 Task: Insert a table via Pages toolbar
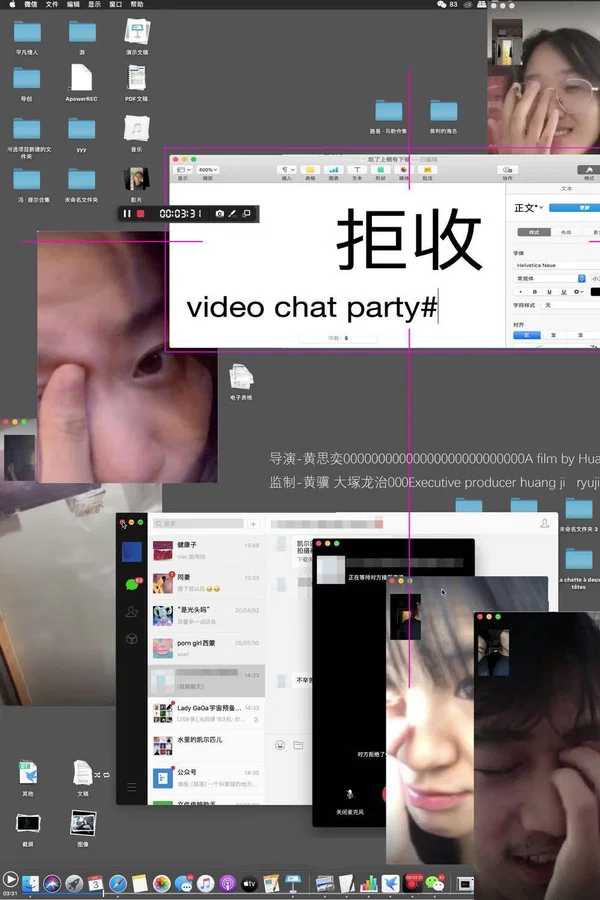point(310,170)
